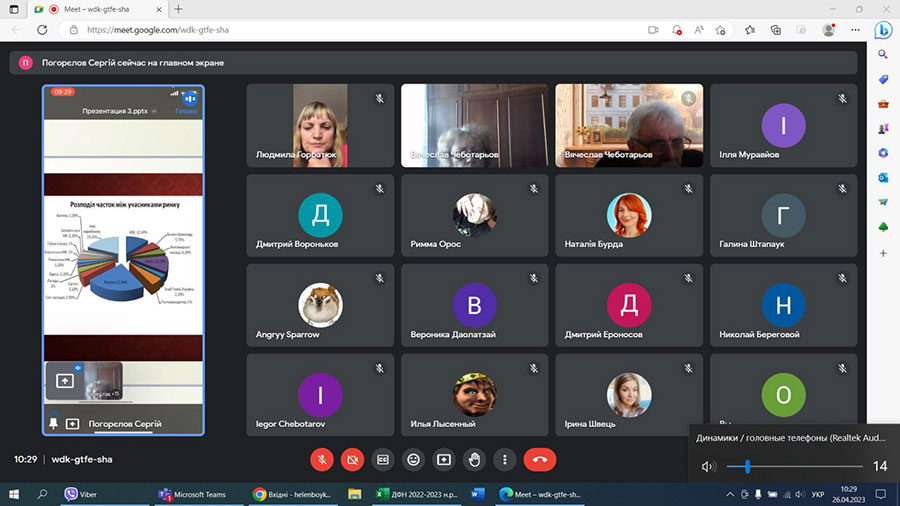This screenshot has height=506, width=900.
Task: Click the Search icon in the Edge sidebar
Action: pos(883,55)
